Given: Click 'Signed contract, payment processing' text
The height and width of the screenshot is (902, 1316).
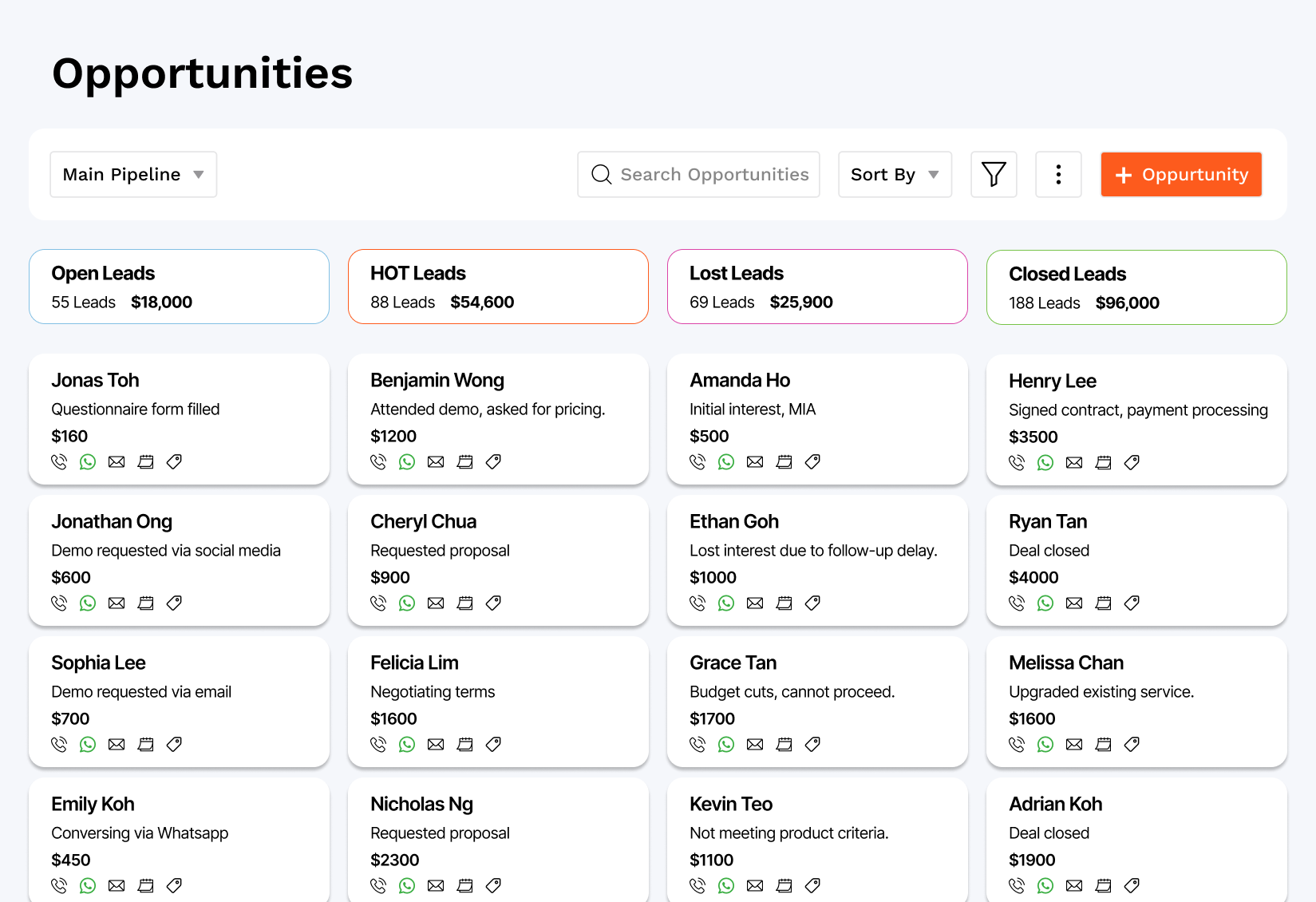Looking at the screenshot, I should [1138, 409].
